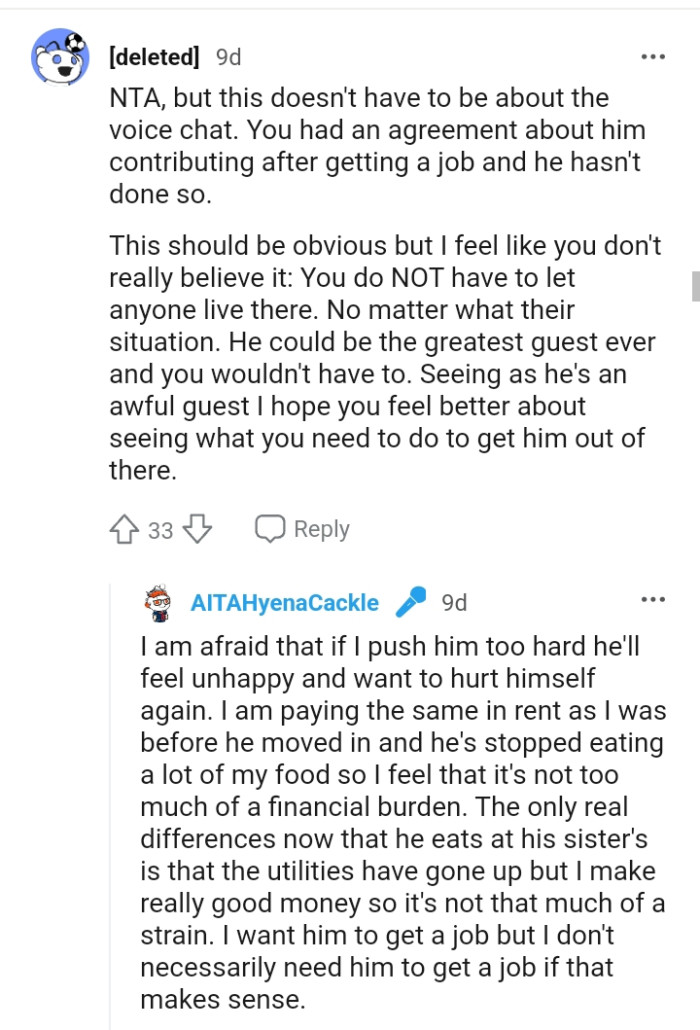Click the 9d timestamp on the reply
The image size is (700, 1030).
[x=457, y=602]
